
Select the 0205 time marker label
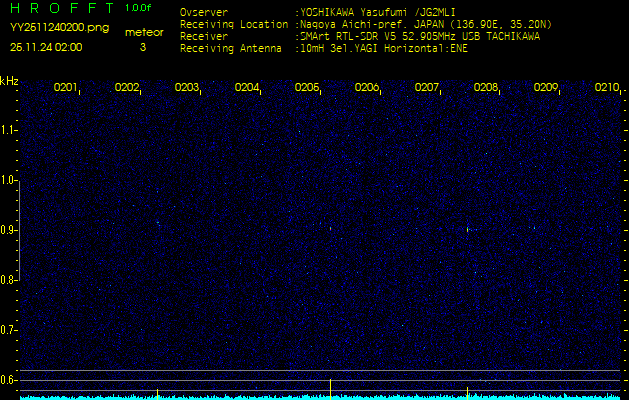pos(306,87)
